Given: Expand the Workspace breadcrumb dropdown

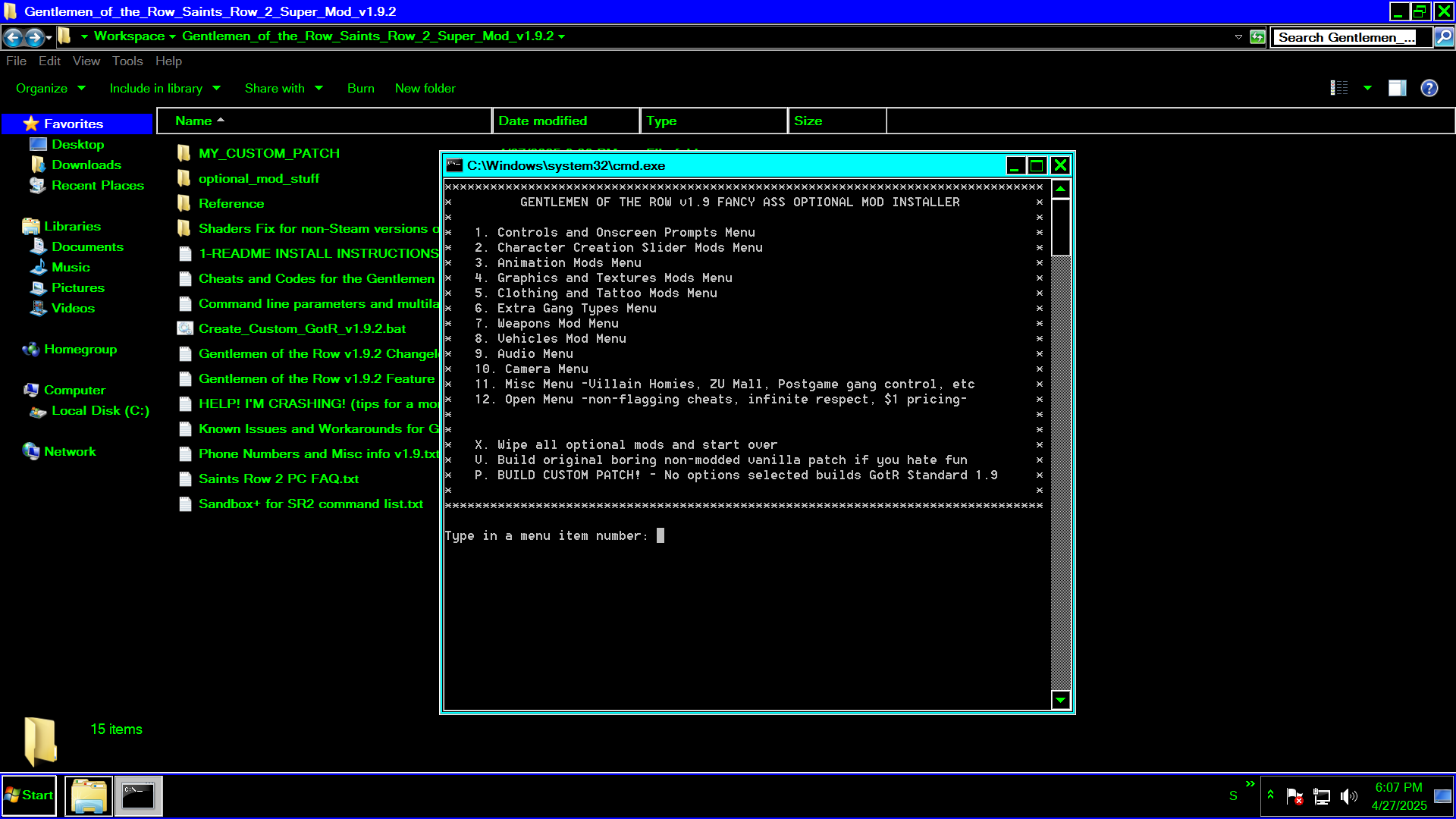Looking at the screenshot, I should (x=173, y=36).
